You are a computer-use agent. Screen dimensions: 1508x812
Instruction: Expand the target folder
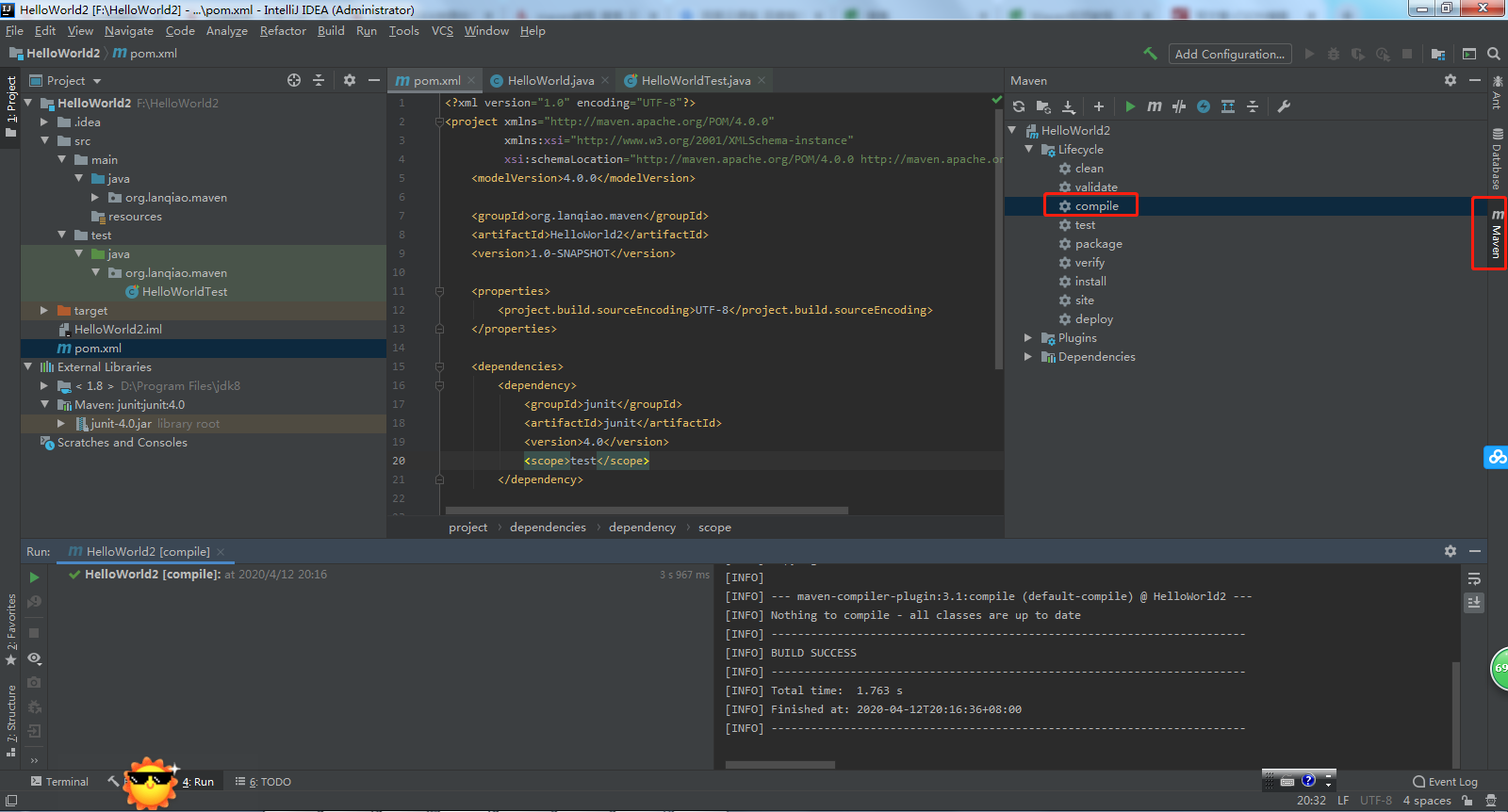click(43, 310)
